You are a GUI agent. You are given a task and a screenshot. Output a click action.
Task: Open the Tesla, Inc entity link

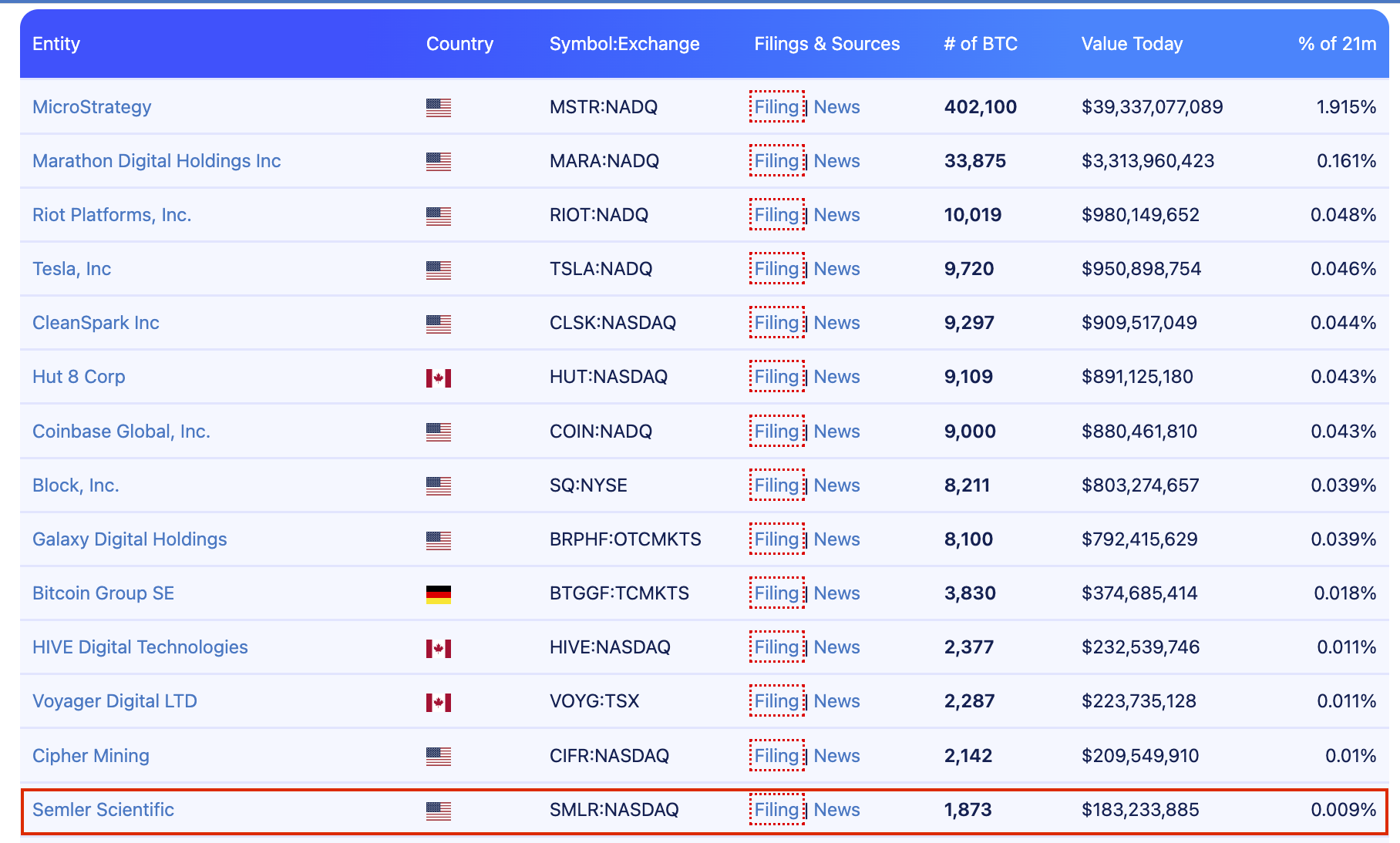click(72, 269)
